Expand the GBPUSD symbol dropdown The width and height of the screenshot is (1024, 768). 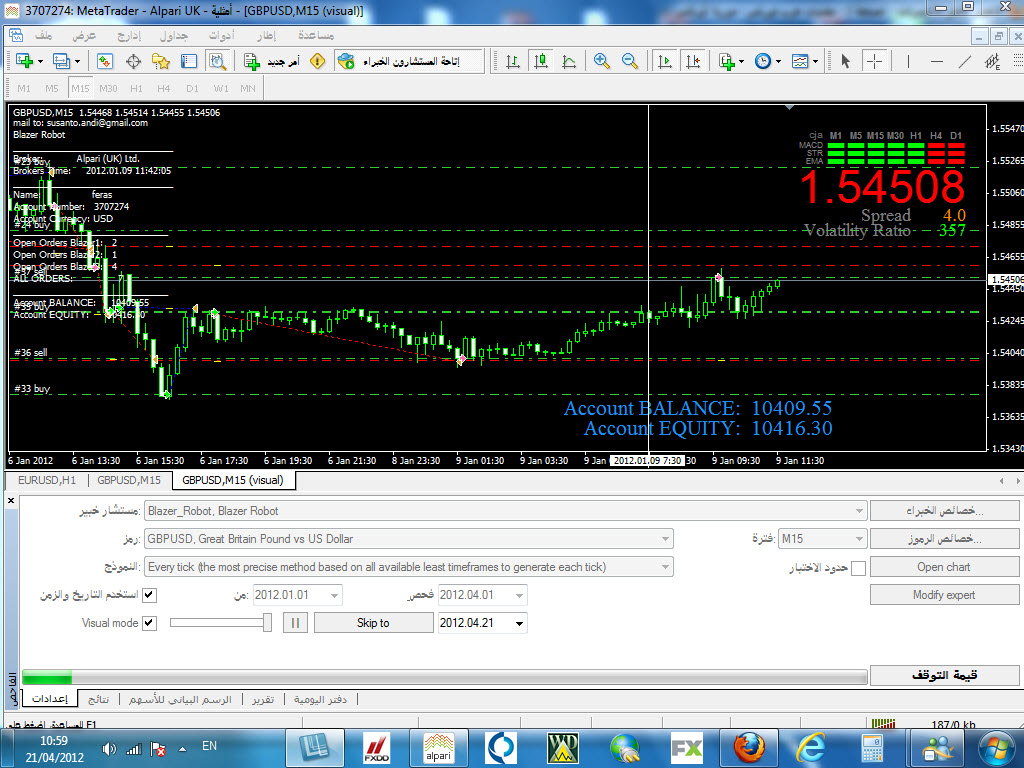click(665, 539)
